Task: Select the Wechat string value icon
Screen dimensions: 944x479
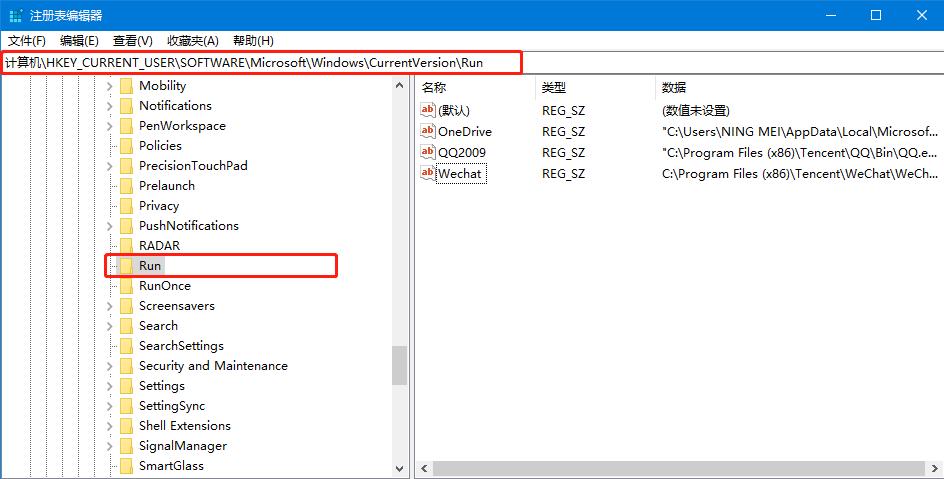Action: [x=428, y=173]
